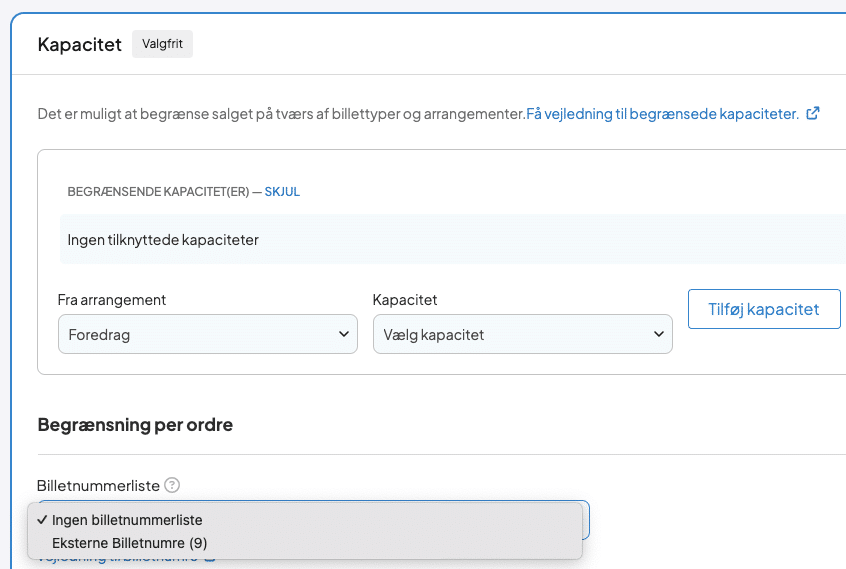Click the chevron arrow on Foredrag dropdown

(x=343, y=335)
